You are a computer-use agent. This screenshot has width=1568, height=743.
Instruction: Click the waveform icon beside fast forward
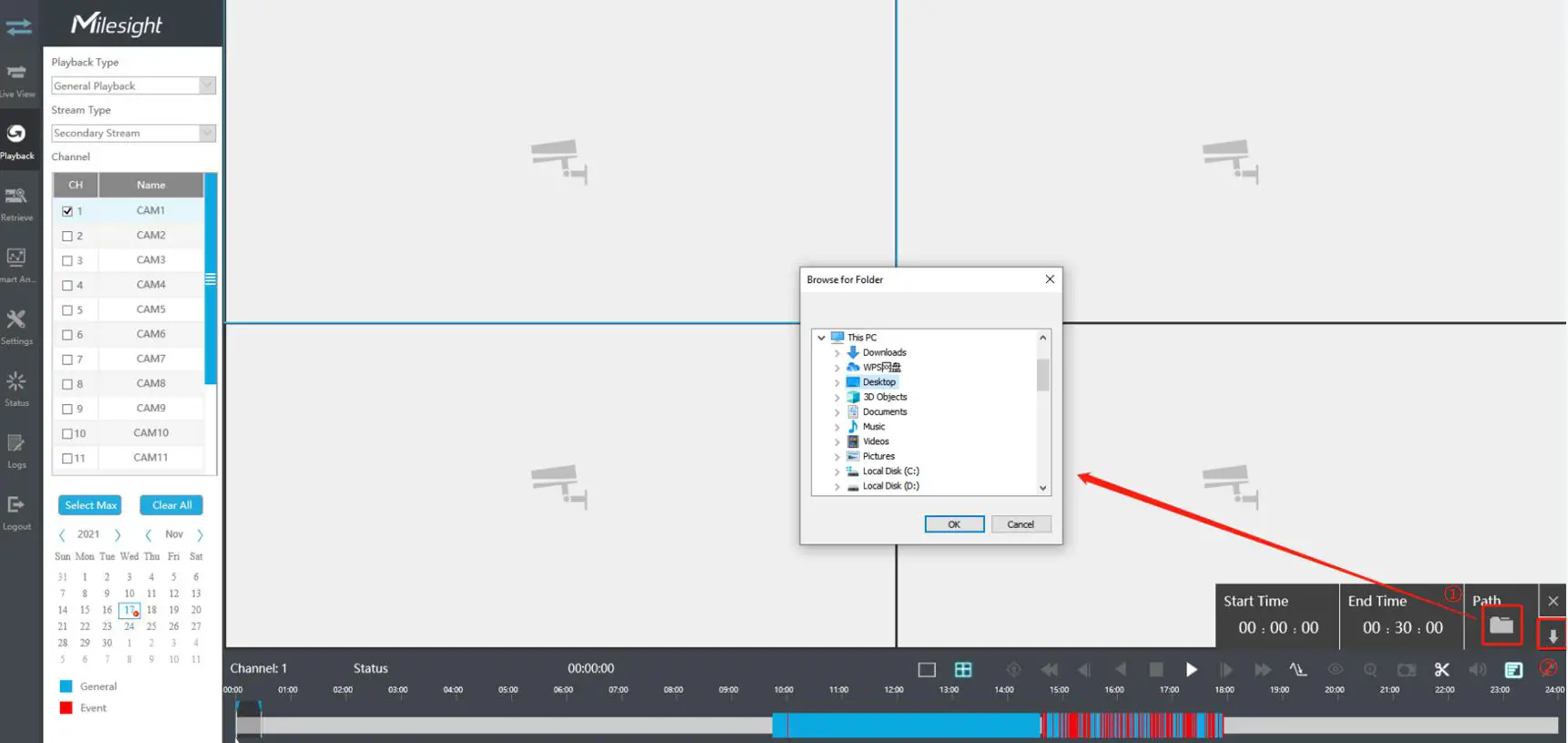click(1298, 670)
